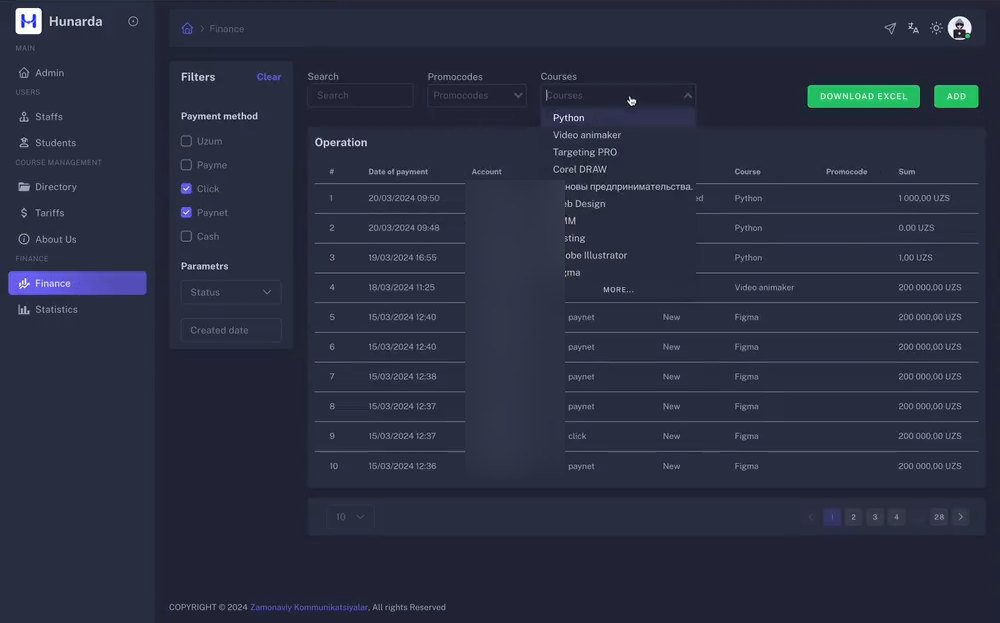Open the user avatar profile

click(x=959, y=28)
